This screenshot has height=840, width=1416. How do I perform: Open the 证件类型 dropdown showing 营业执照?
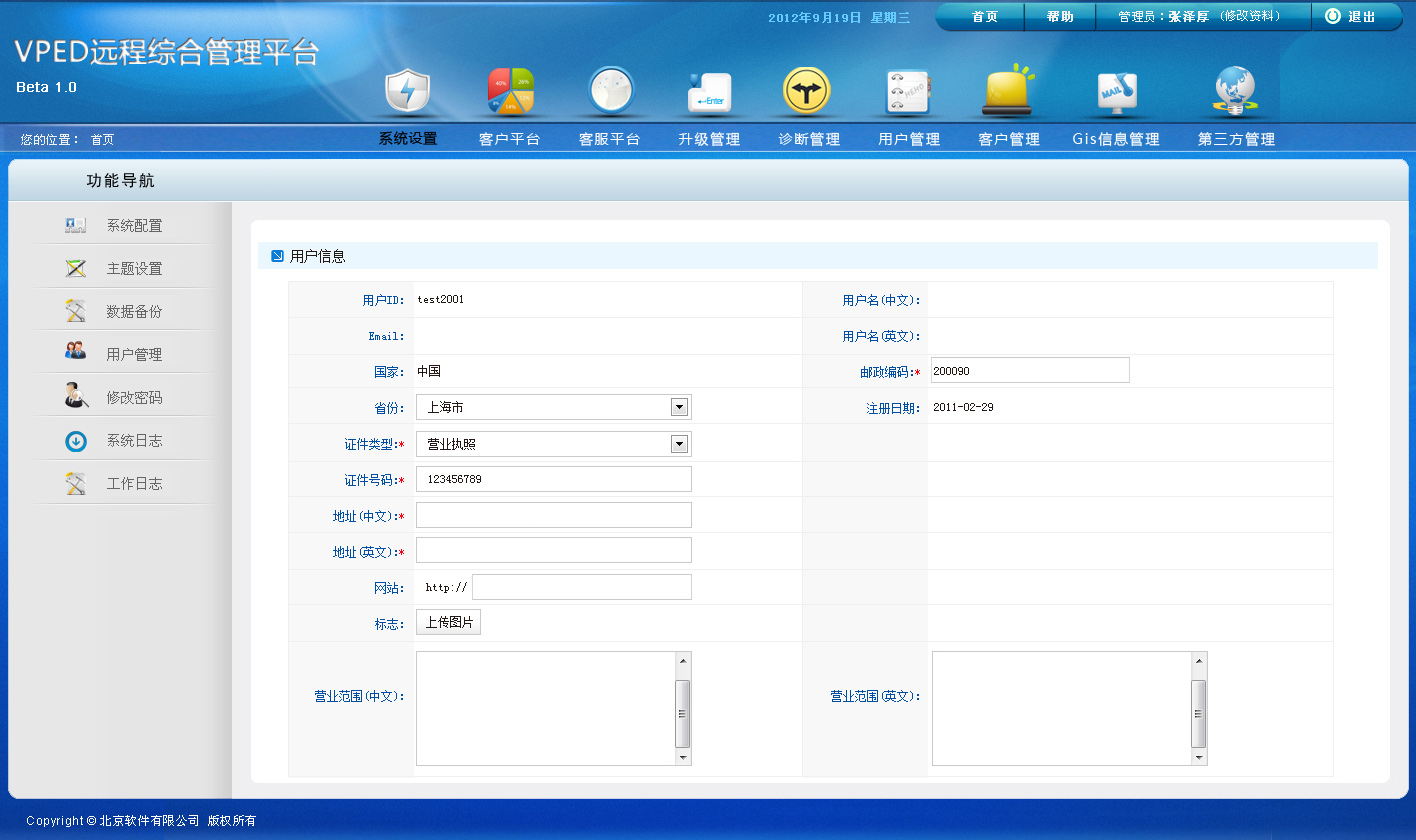click(554, 444)
